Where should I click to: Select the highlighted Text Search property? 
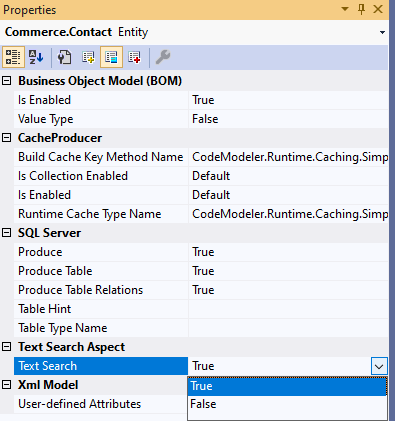(101, 366)
